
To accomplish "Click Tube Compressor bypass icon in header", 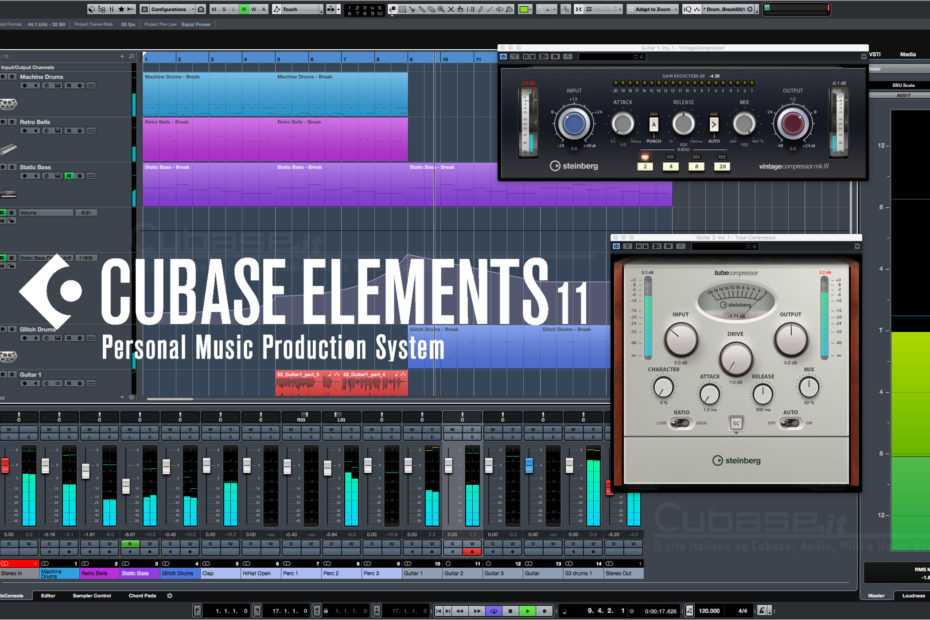I will 616,246.
